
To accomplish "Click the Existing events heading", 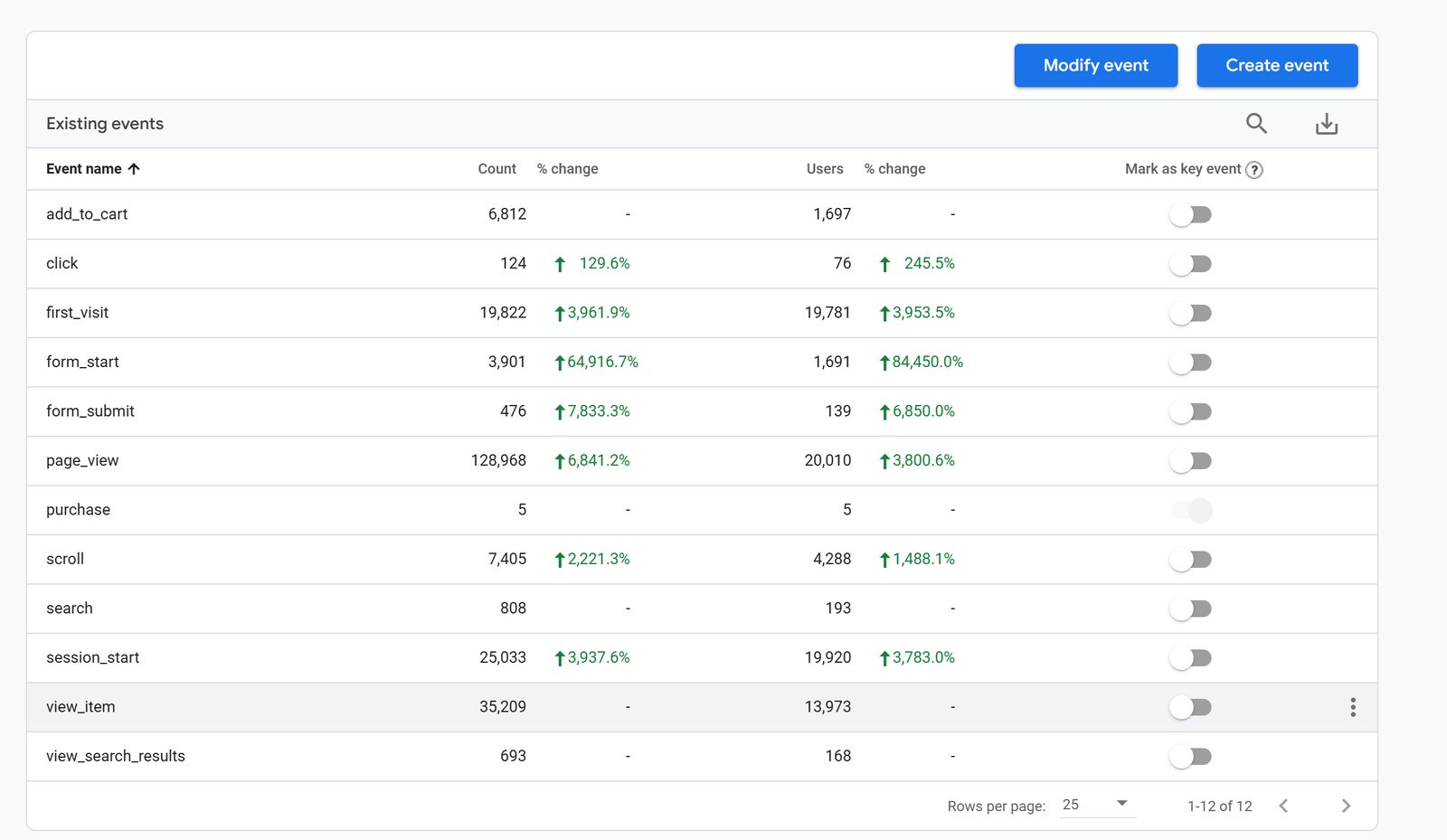I will pos(105,124).
